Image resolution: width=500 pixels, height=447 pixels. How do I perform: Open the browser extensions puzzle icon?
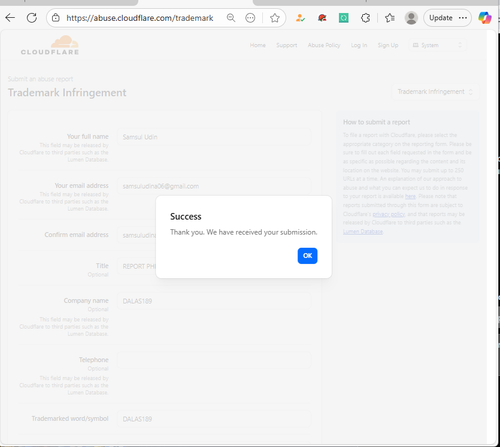pos(366,18)
